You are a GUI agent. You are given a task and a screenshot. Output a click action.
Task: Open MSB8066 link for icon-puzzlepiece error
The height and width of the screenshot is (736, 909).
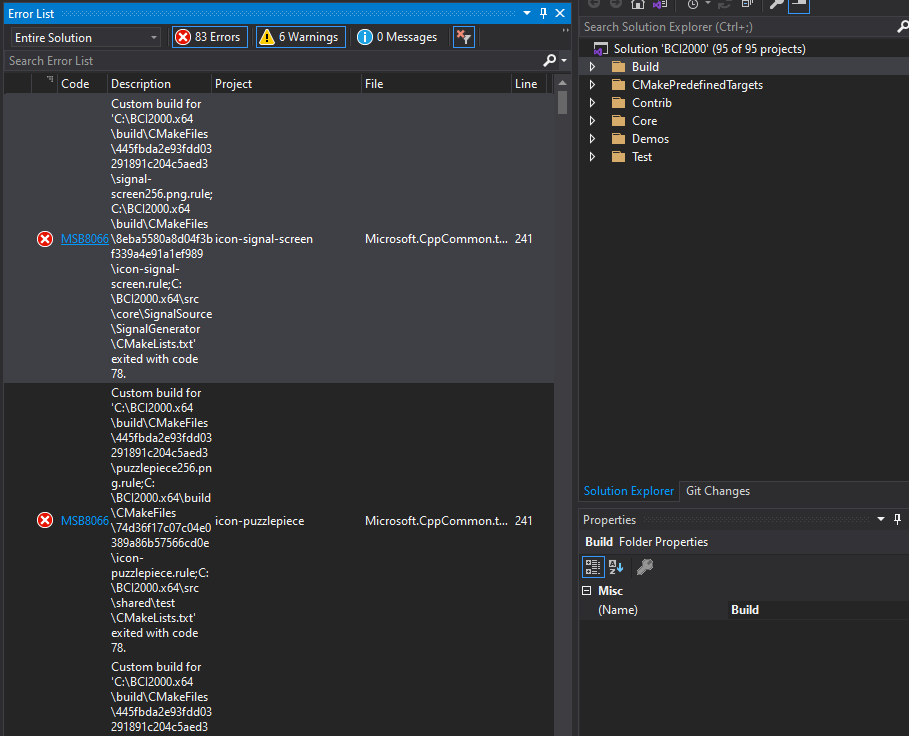(85, 520)
